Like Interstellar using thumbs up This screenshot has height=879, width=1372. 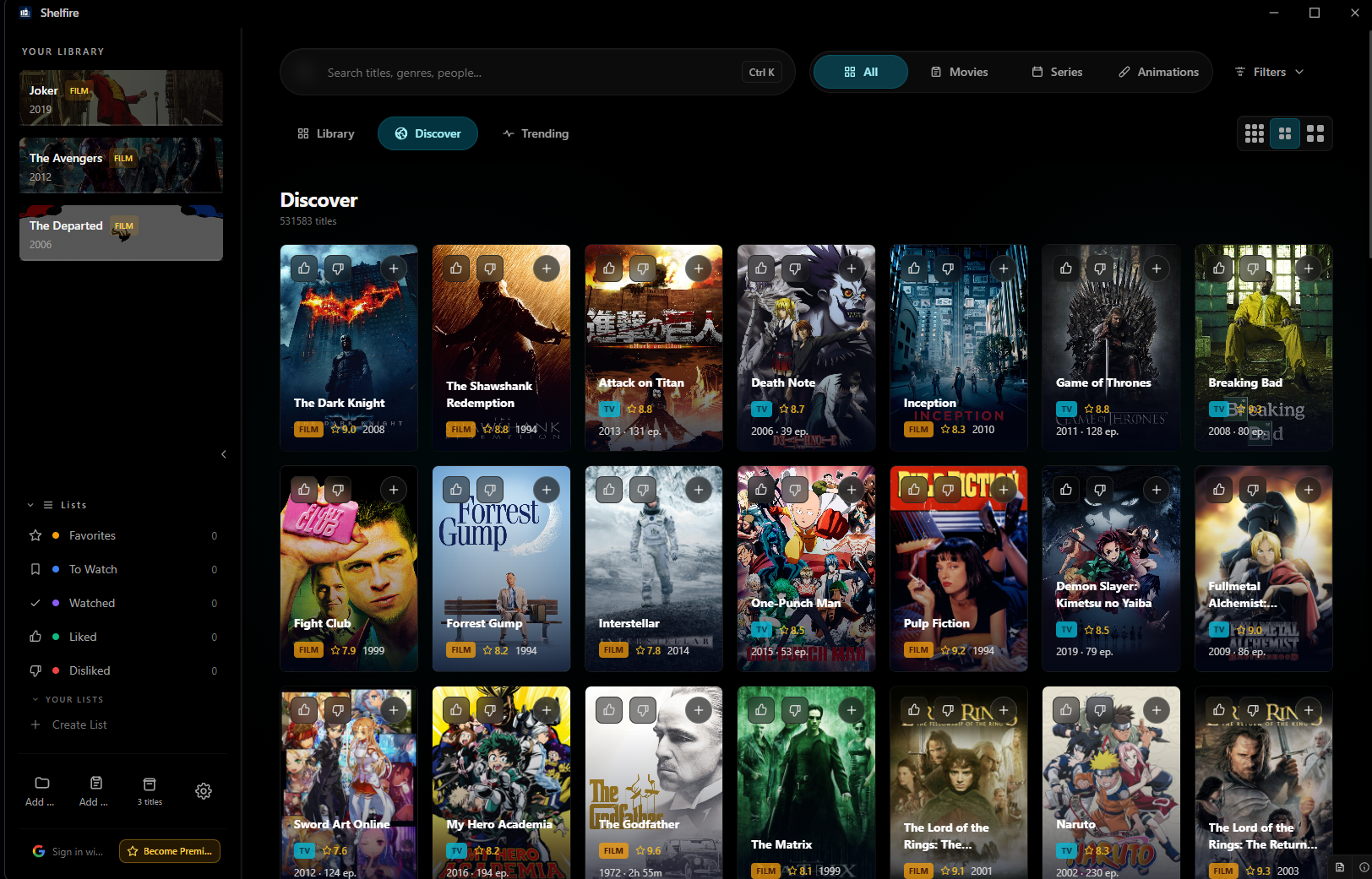[609, 490]
